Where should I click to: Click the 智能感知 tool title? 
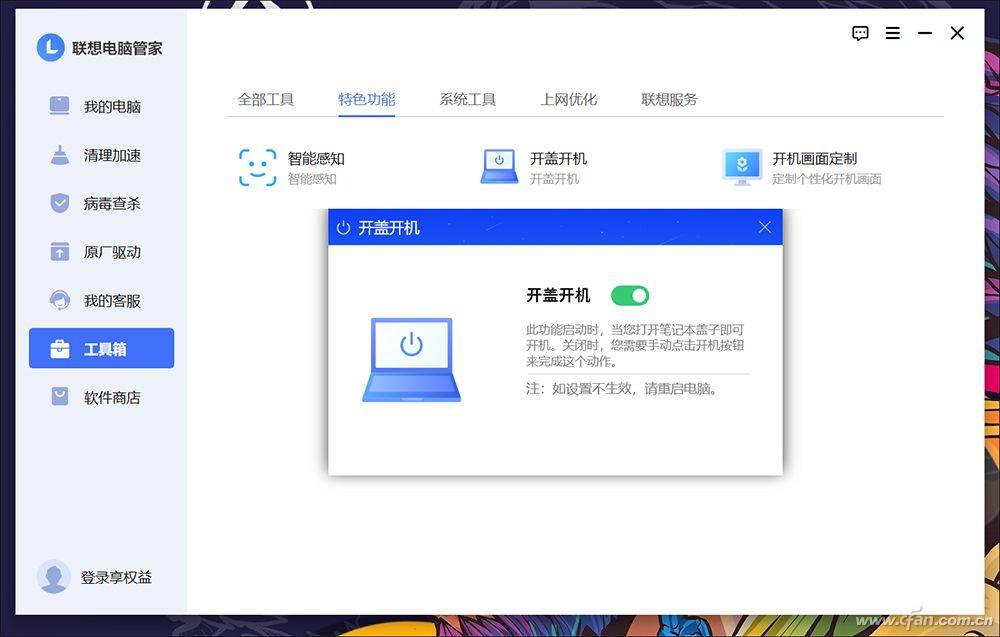pyautogui.click(x=316, y=158)
